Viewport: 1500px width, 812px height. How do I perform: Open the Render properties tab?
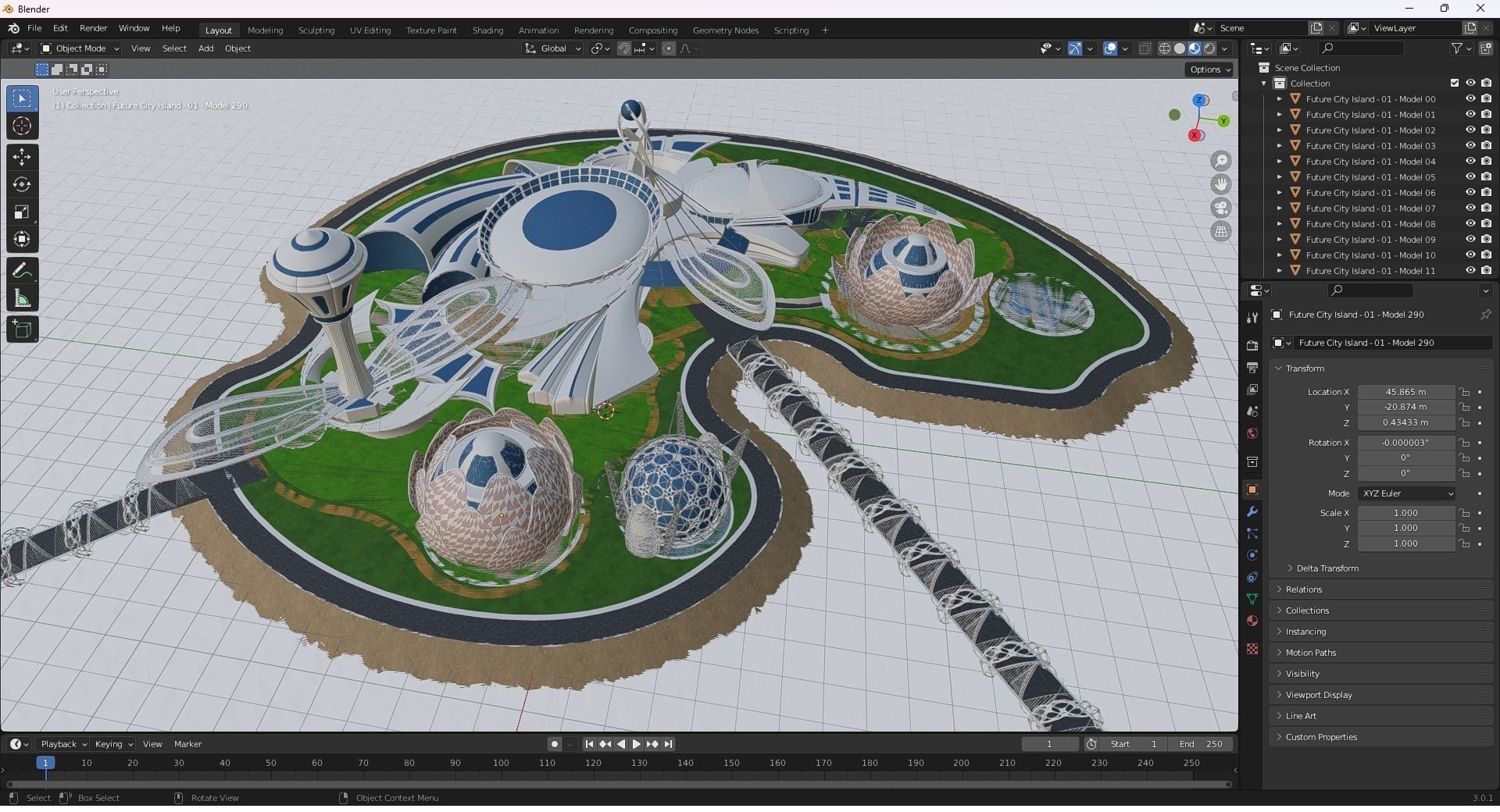click(x=1252, y=345)
